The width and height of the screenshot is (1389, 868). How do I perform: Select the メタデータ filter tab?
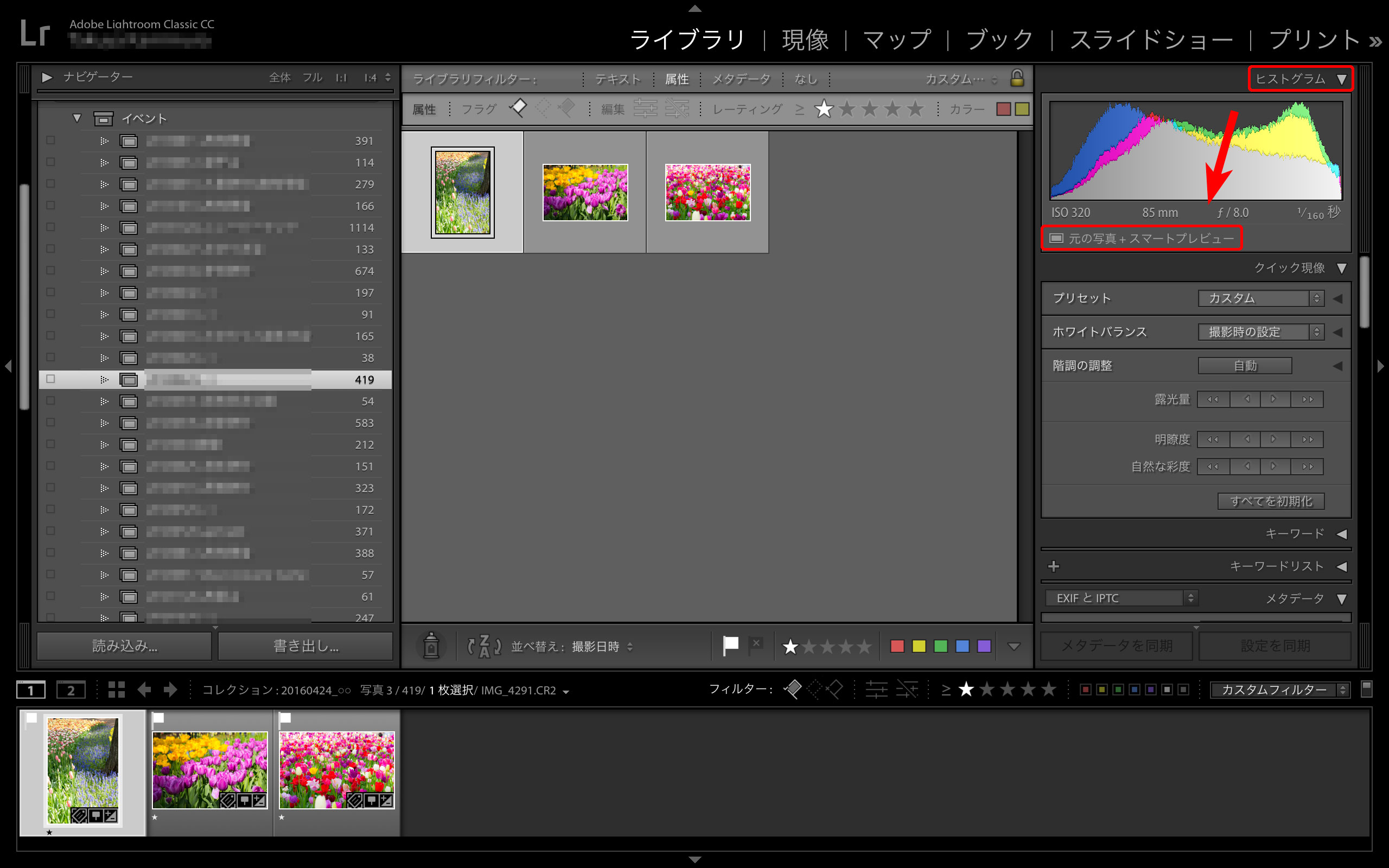(x=741, y=79)
